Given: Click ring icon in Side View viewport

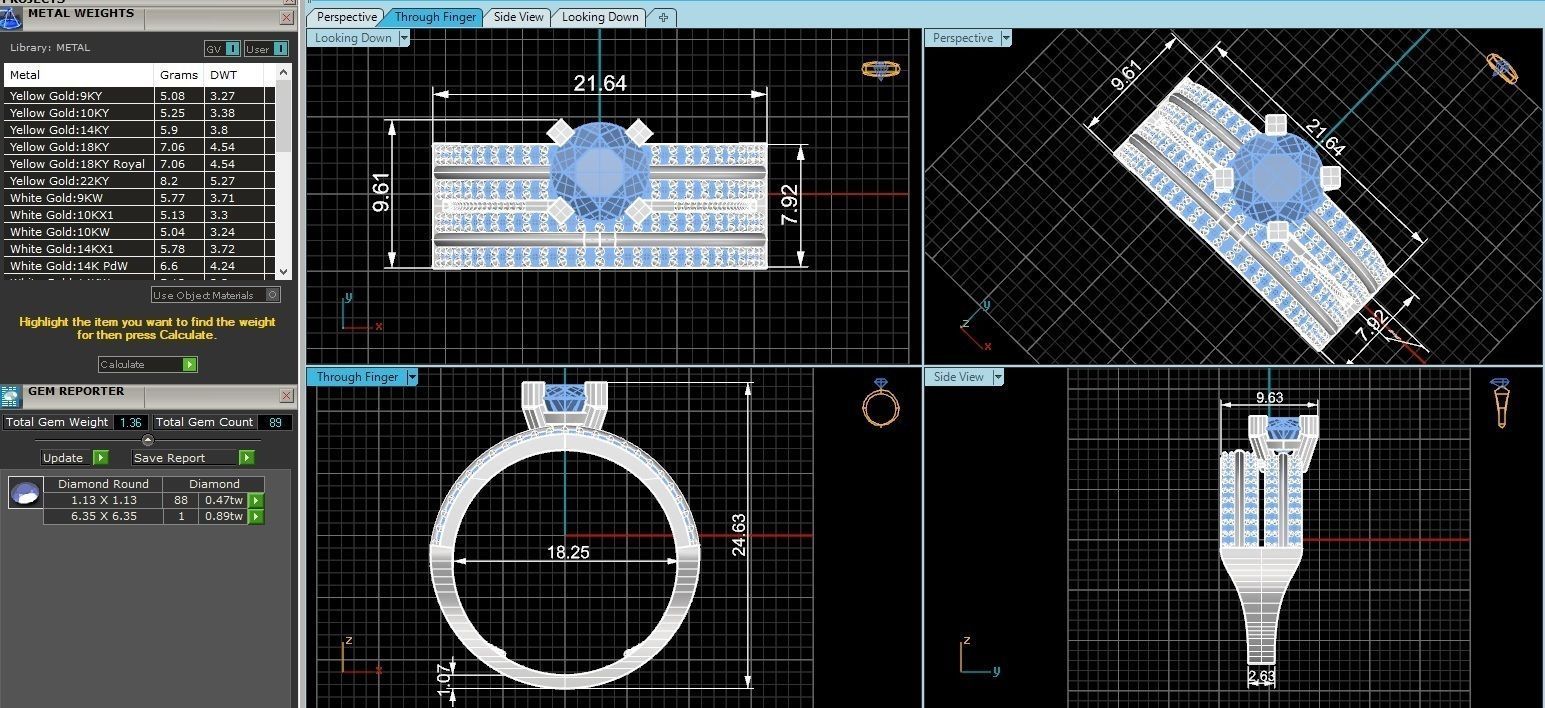Looking at the screenshot, I should [x=1500, y=403].
